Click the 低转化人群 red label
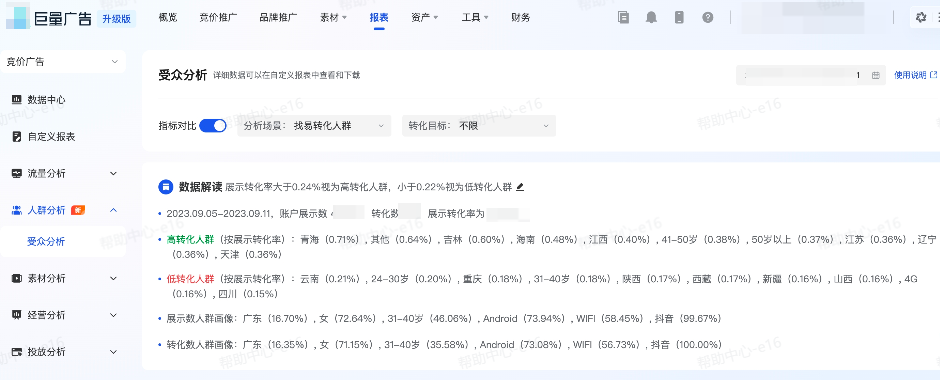Image resolution: width=940 pixels, height=380 pixels. [x=190, y=279]
